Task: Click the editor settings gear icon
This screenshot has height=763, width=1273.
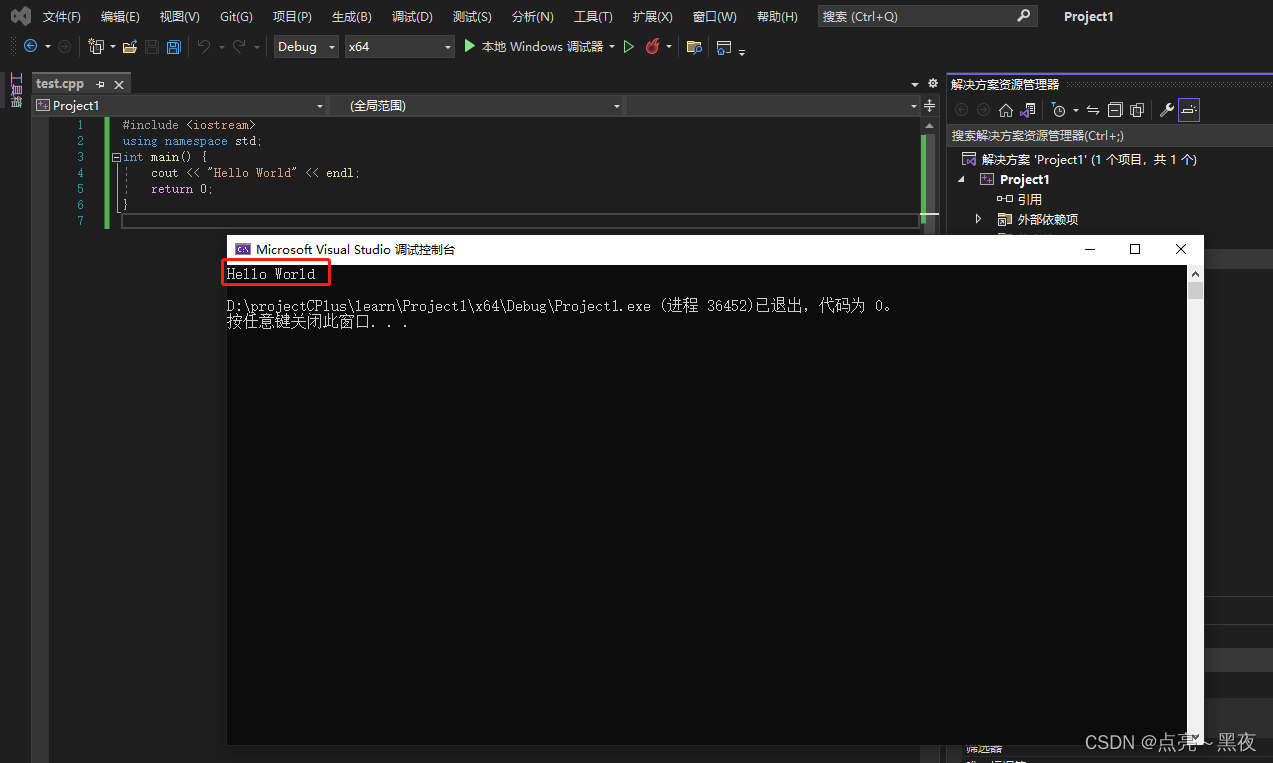Action: click(933, 84)
